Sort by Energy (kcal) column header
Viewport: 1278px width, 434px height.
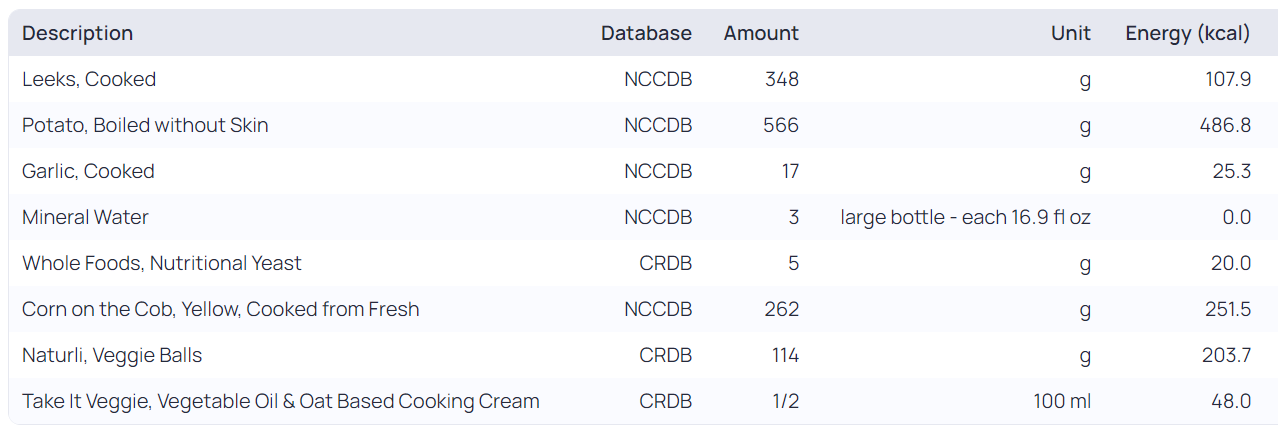click(1187, 33)
